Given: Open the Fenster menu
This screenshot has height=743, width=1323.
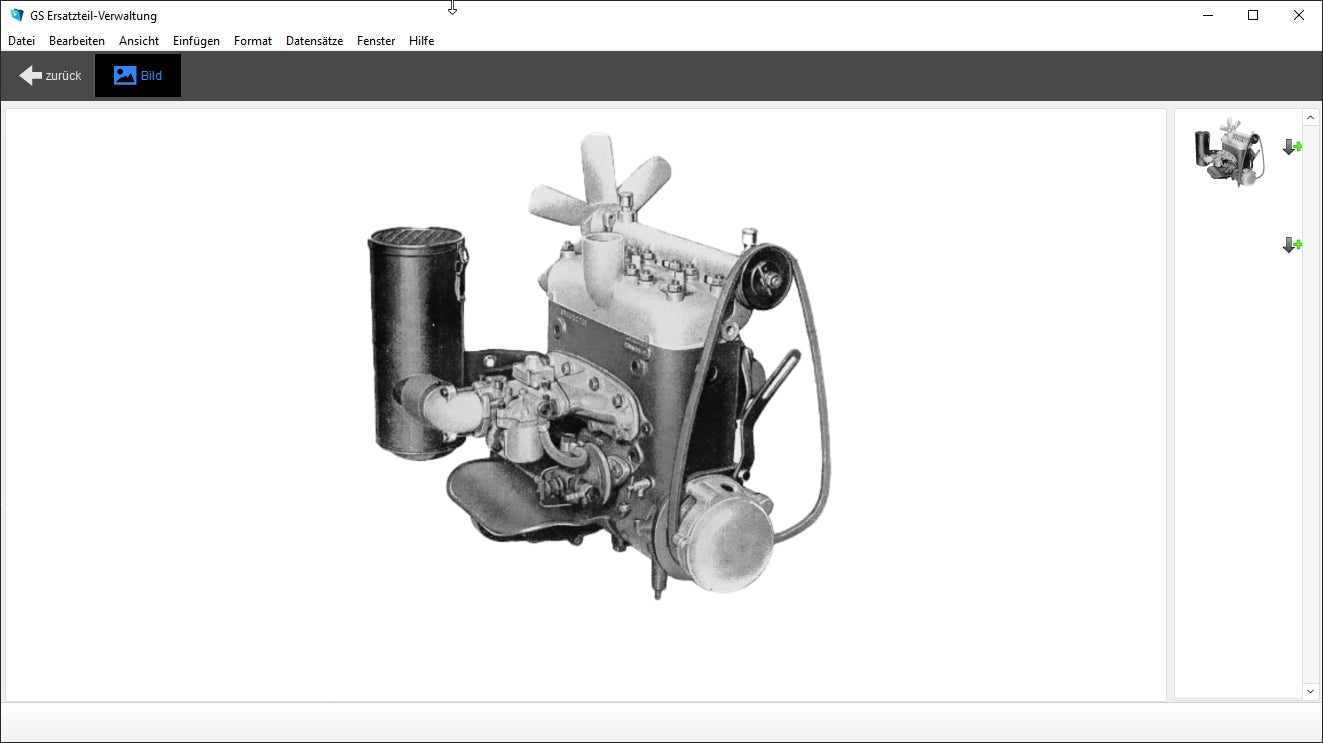Looking at the screenshot, I should point(376,41).
